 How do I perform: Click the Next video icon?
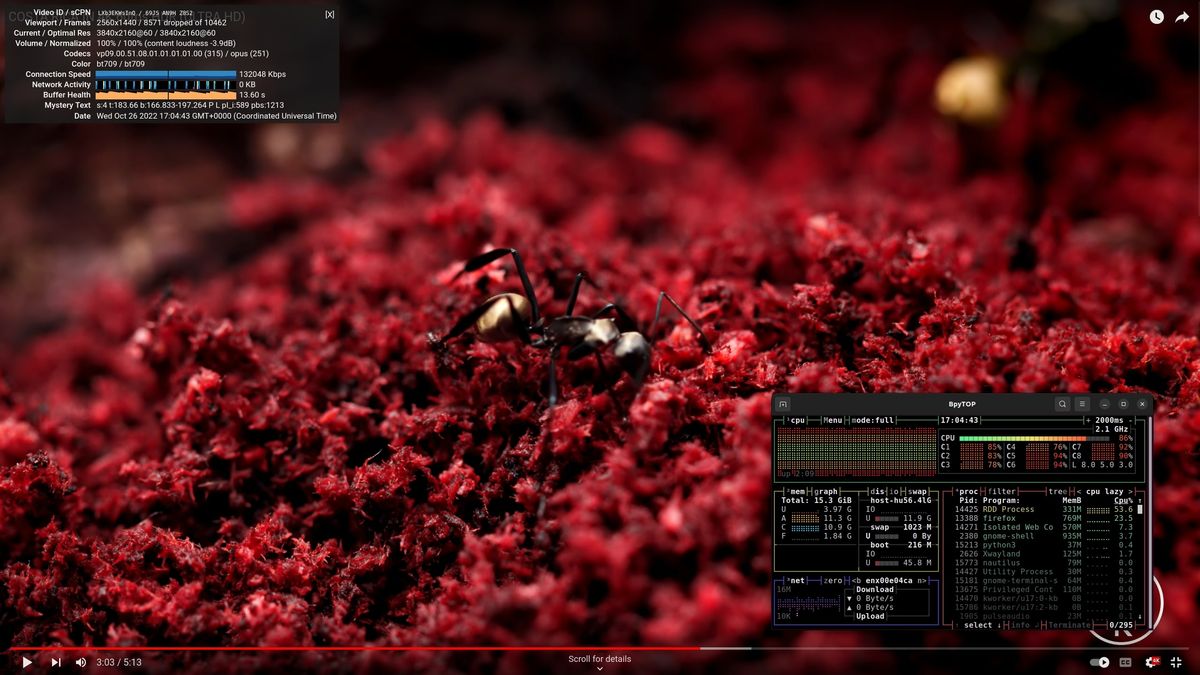[53, 662]
